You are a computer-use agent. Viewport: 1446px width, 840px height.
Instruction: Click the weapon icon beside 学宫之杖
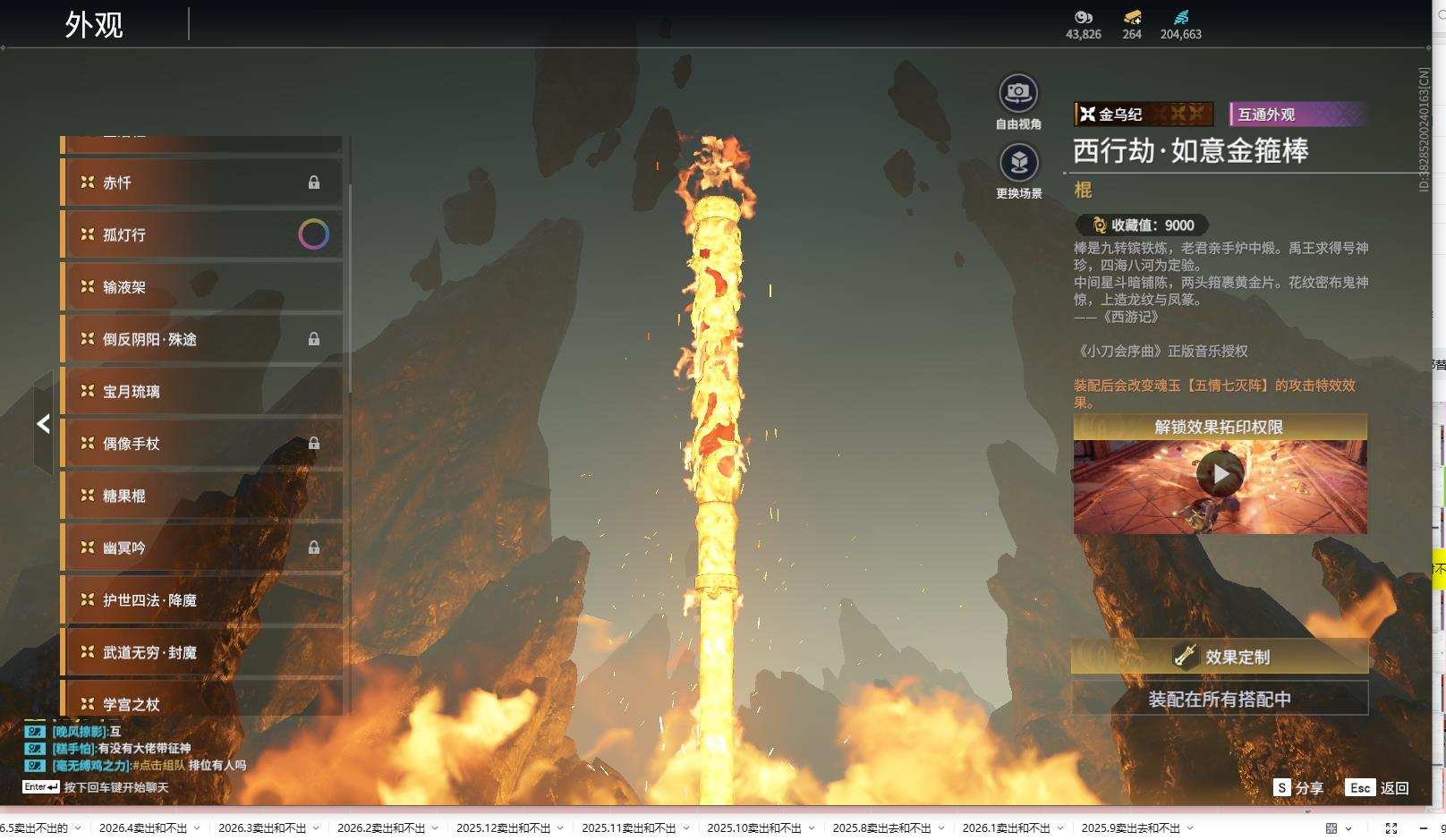[x=88, y=704]
